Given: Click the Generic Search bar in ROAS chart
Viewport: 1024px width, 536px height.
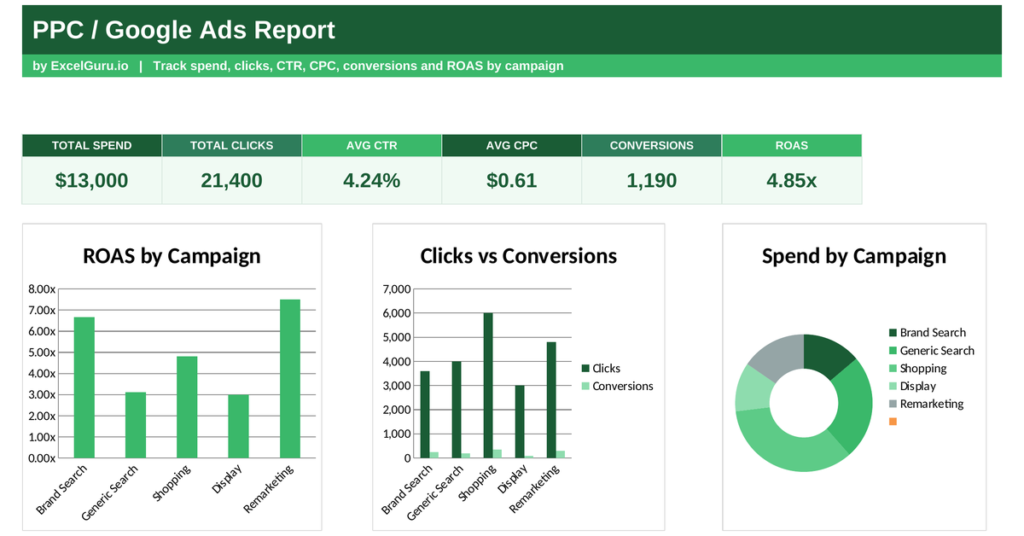Looking at the screenshot, I should click(136, 425).
